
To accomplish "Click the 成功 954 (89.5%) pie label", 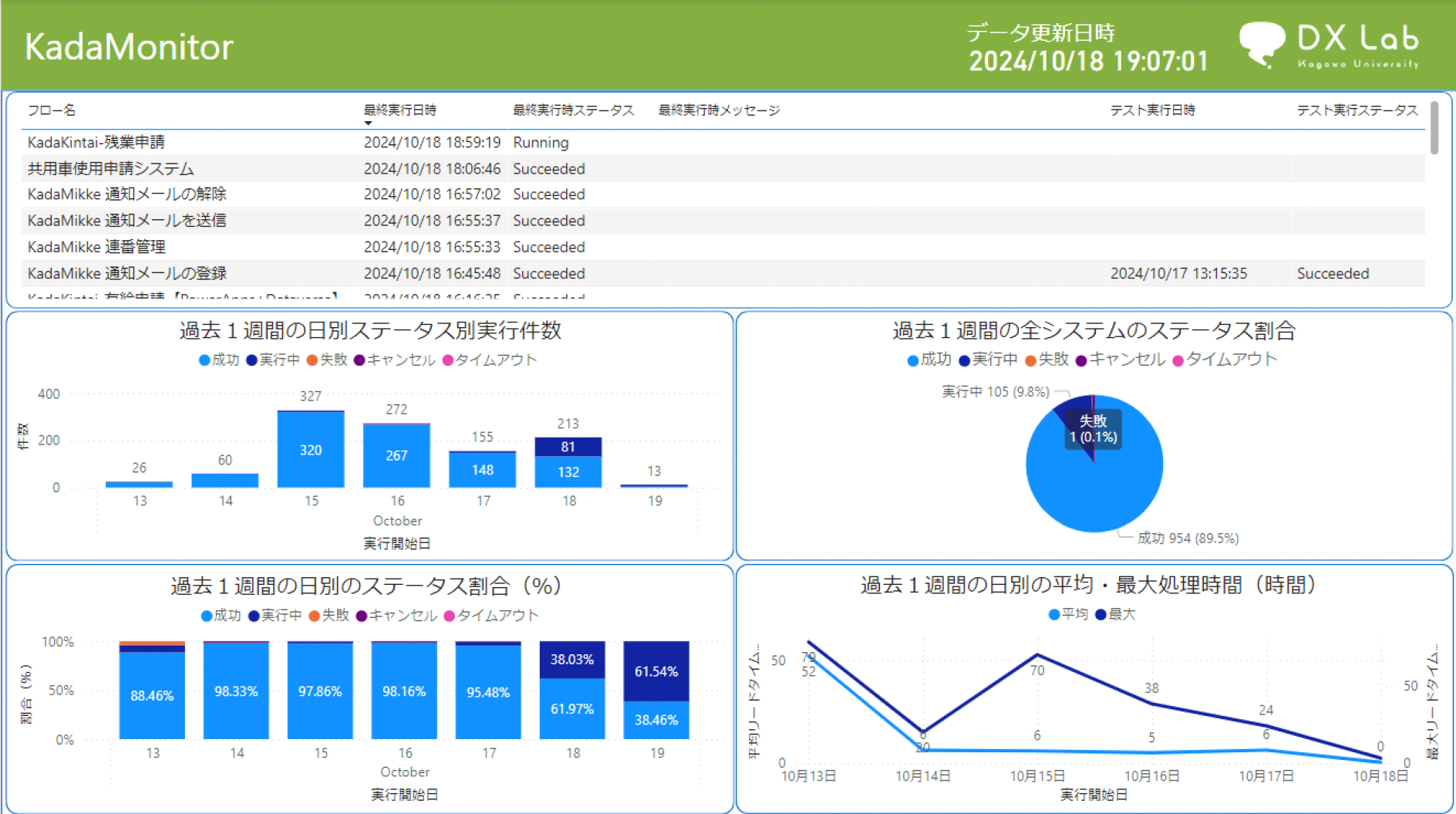I will [x=1188, y=539].
